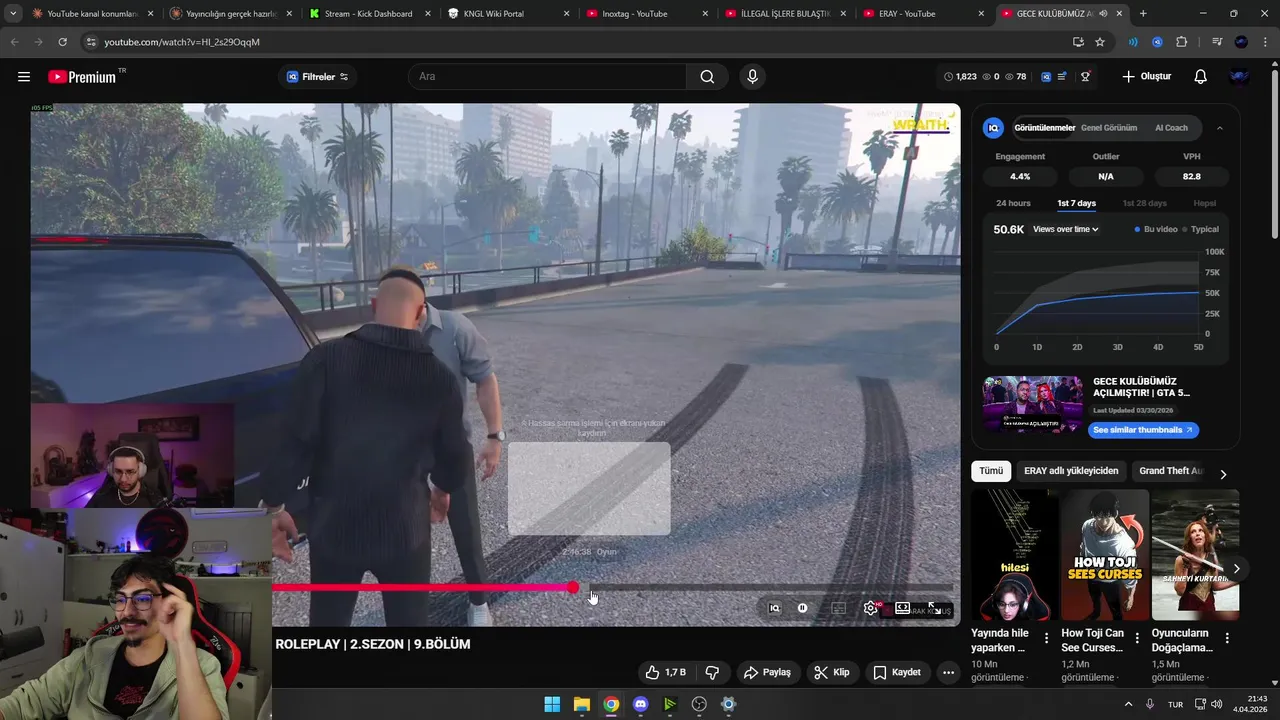The height and width of the screenshot is (720, 1280).
Task: Open options for How Toji Can See short
Action: tap(1137, 638)
